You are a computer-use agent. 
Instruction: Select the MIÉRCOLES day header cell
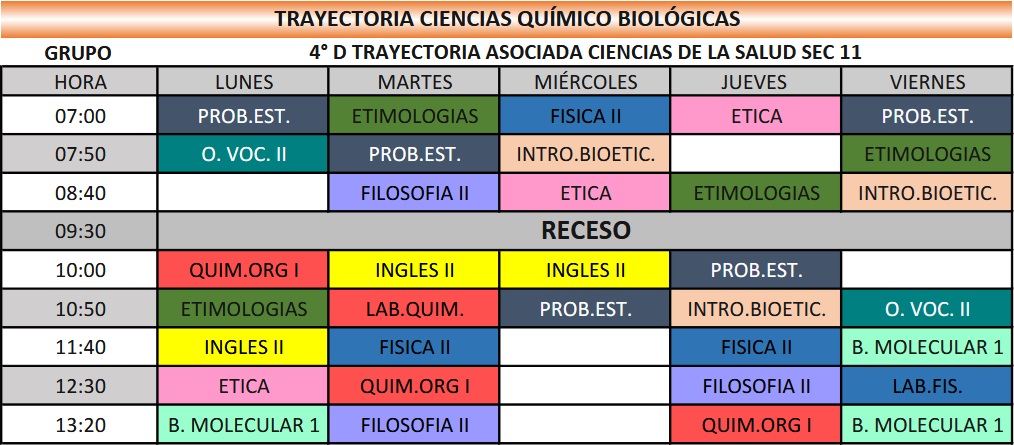click(x=585, y=82)
